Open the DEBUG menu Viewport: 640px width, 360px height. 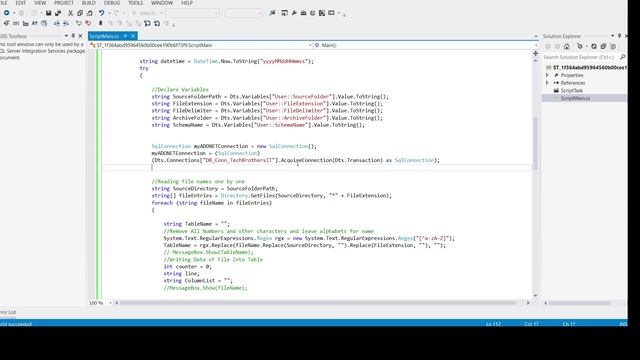112,3
